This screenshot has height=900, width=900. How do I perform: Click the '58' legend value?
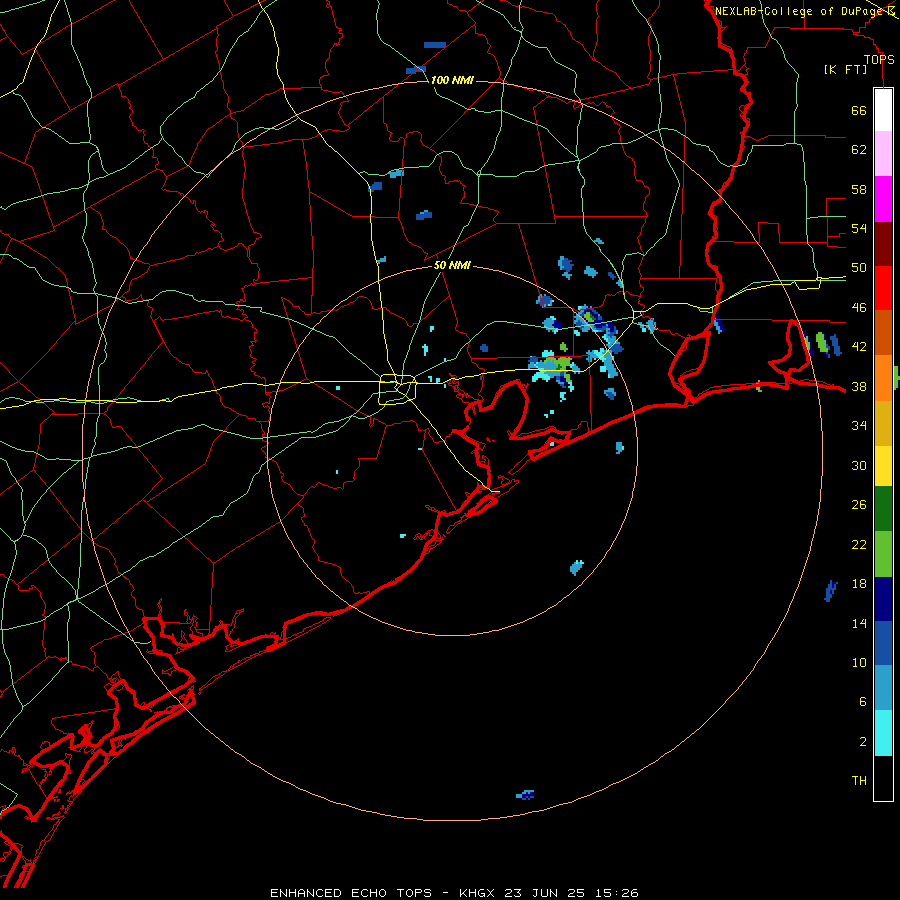coord(859,189)
